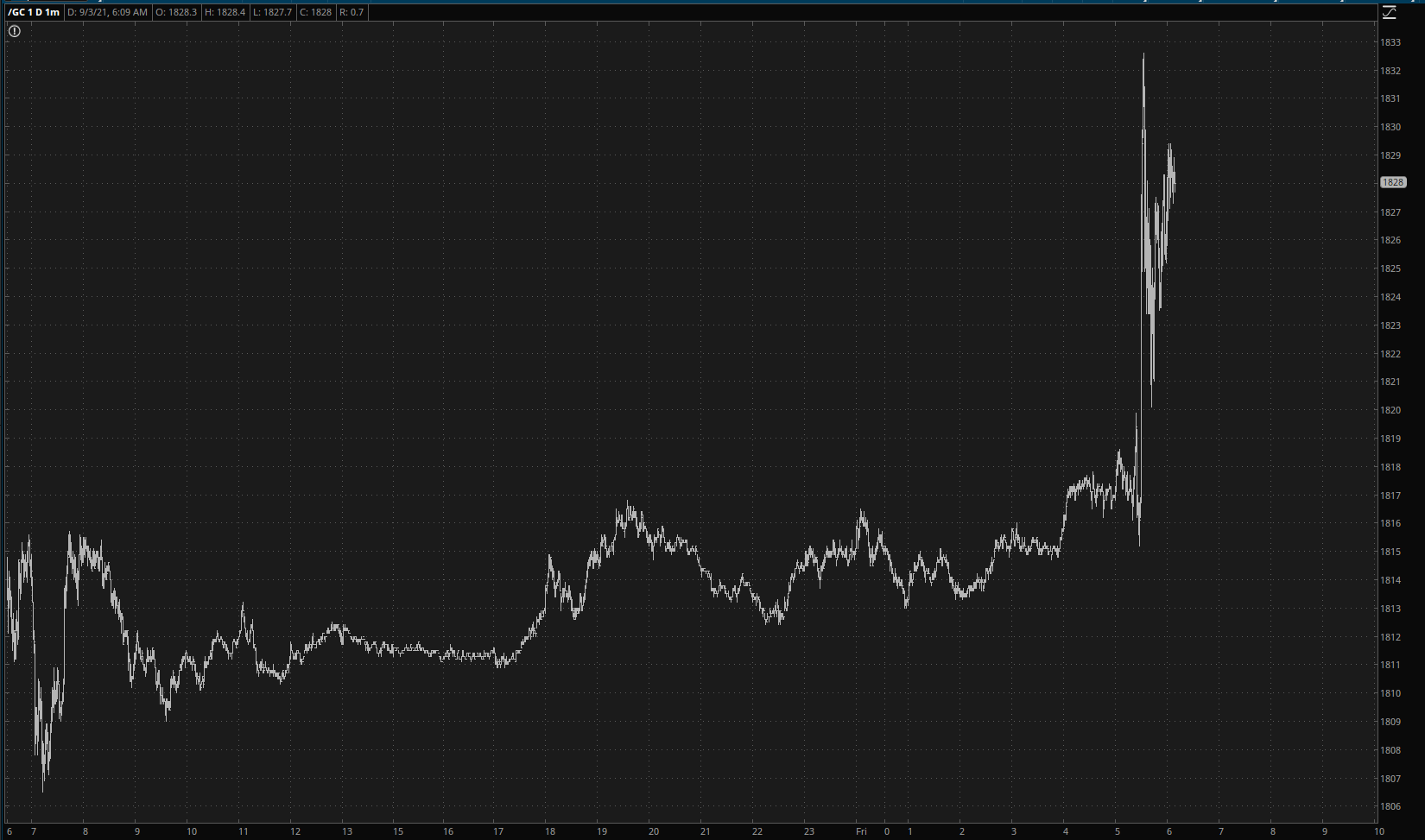Click the 18 hour mark on time axis

pyautogui.click(x=550, y=831)
